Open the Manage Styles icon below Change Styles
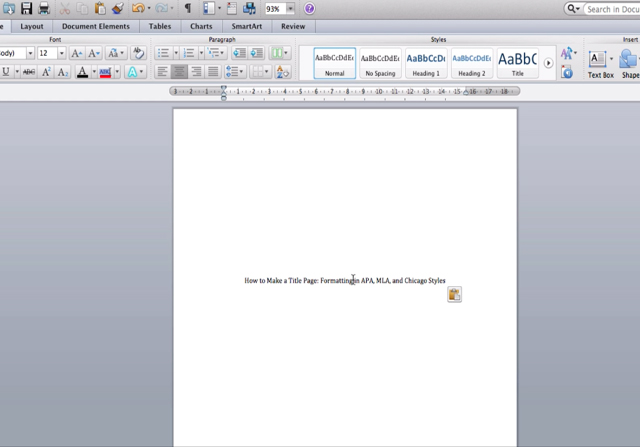The image size is (640, 447). (567, 73)
